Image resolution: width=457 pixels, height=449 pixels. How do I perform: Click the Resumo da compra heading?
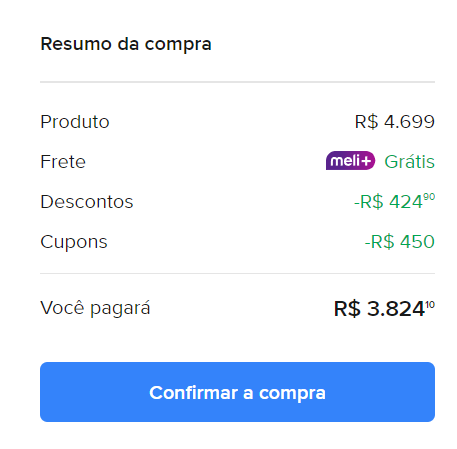click(x=126, y=44)
